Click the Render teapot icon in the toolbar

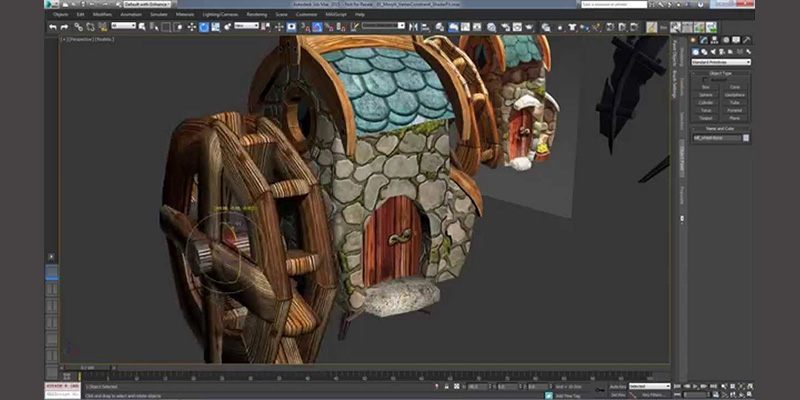point(529,27)
